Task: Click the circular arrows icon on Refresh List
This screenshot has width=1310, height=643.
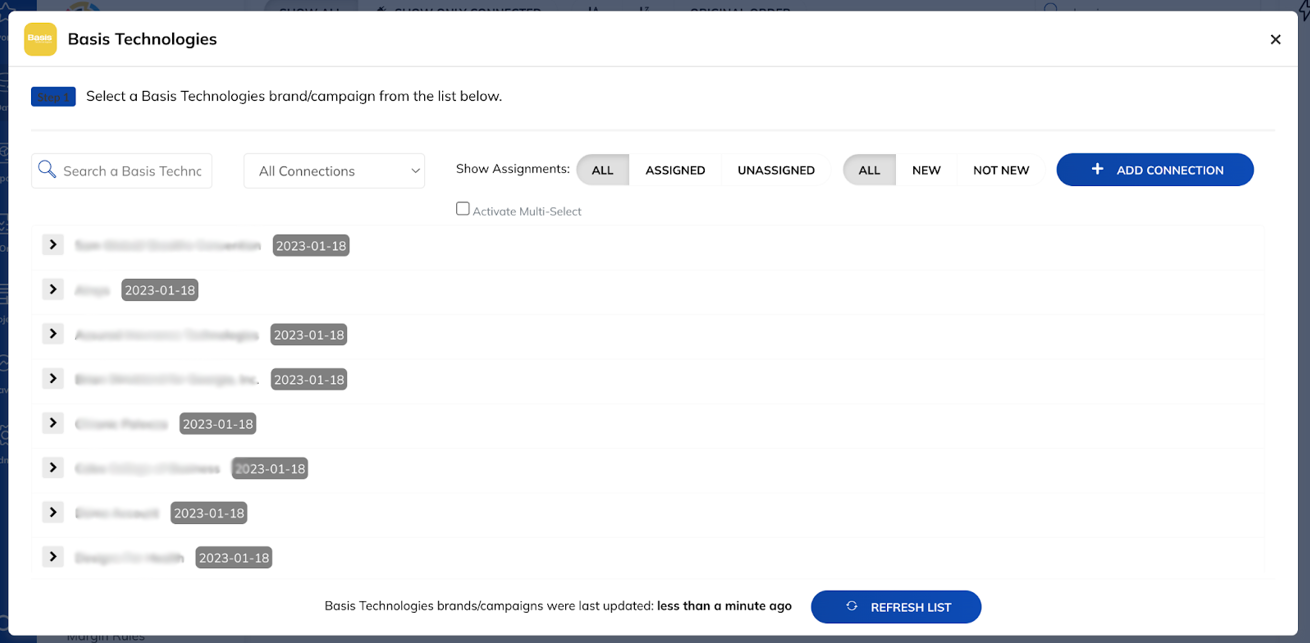Action: (852, 607)
